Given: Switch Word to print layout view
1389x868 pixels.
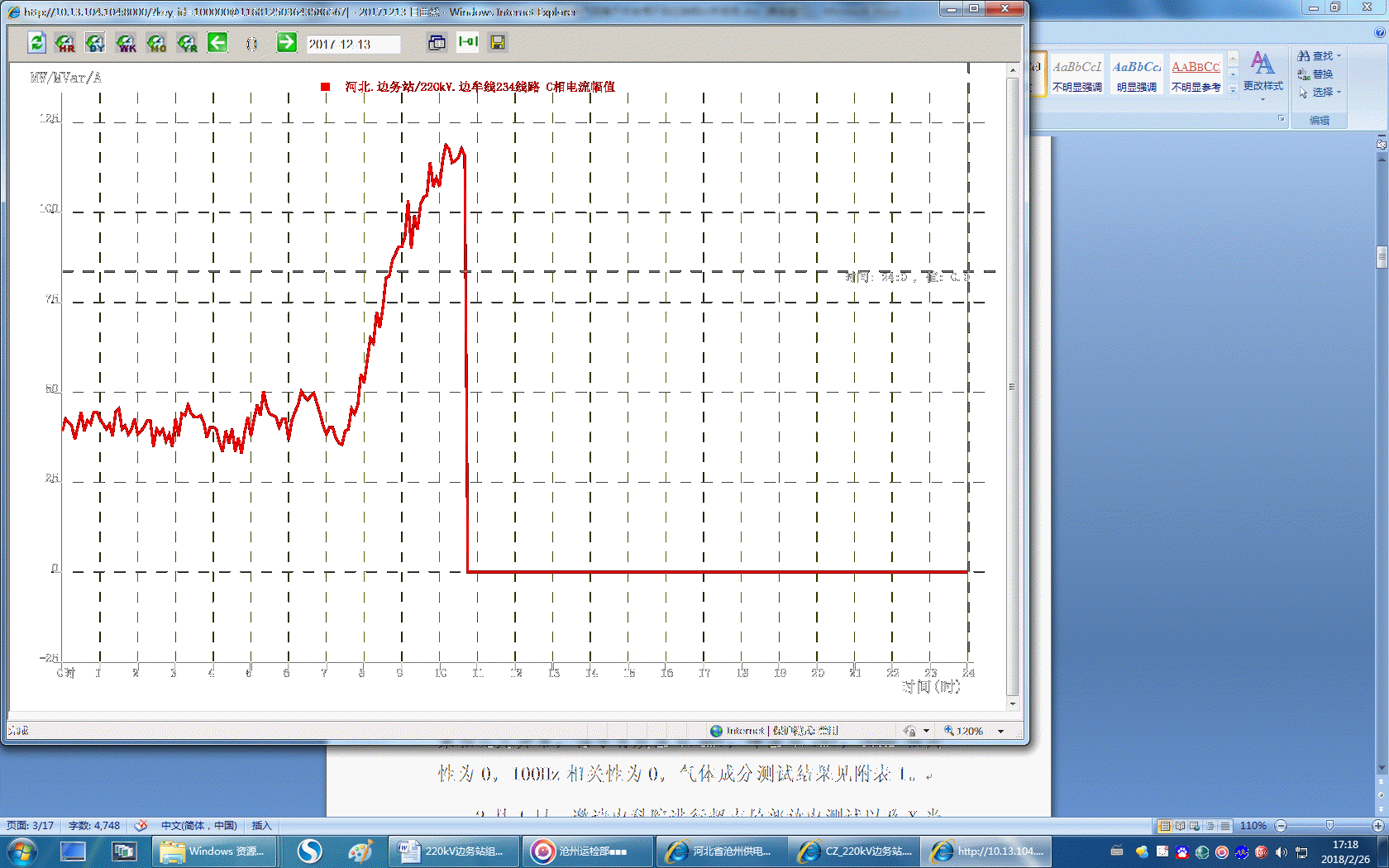Looking at the screenshot, I should [x=1165, y=826].
